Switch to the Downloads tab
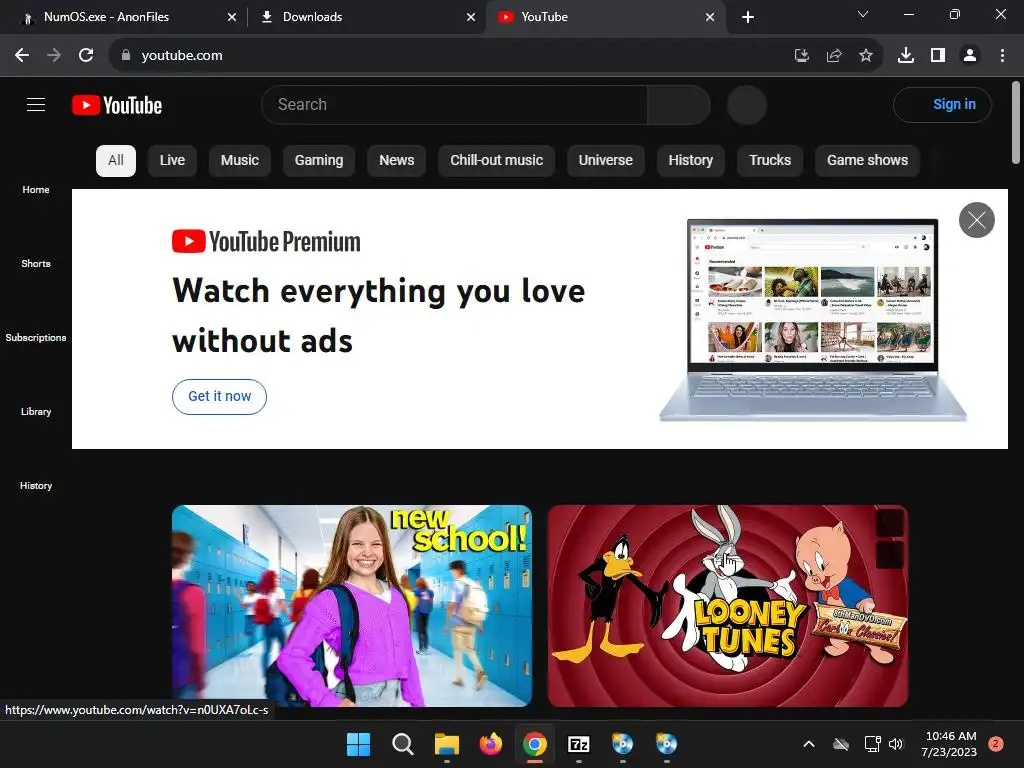 (367, 18)
